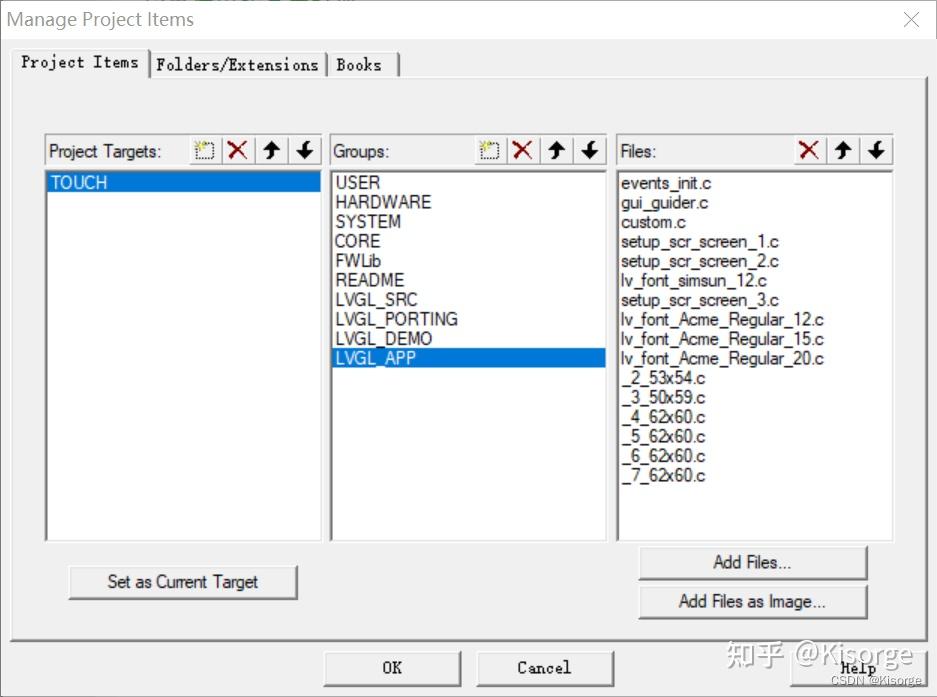Image resolution: width=937 pixels, height=697 pixels.
Task: Remove the selected file from Files list
Action: point(809,149)
